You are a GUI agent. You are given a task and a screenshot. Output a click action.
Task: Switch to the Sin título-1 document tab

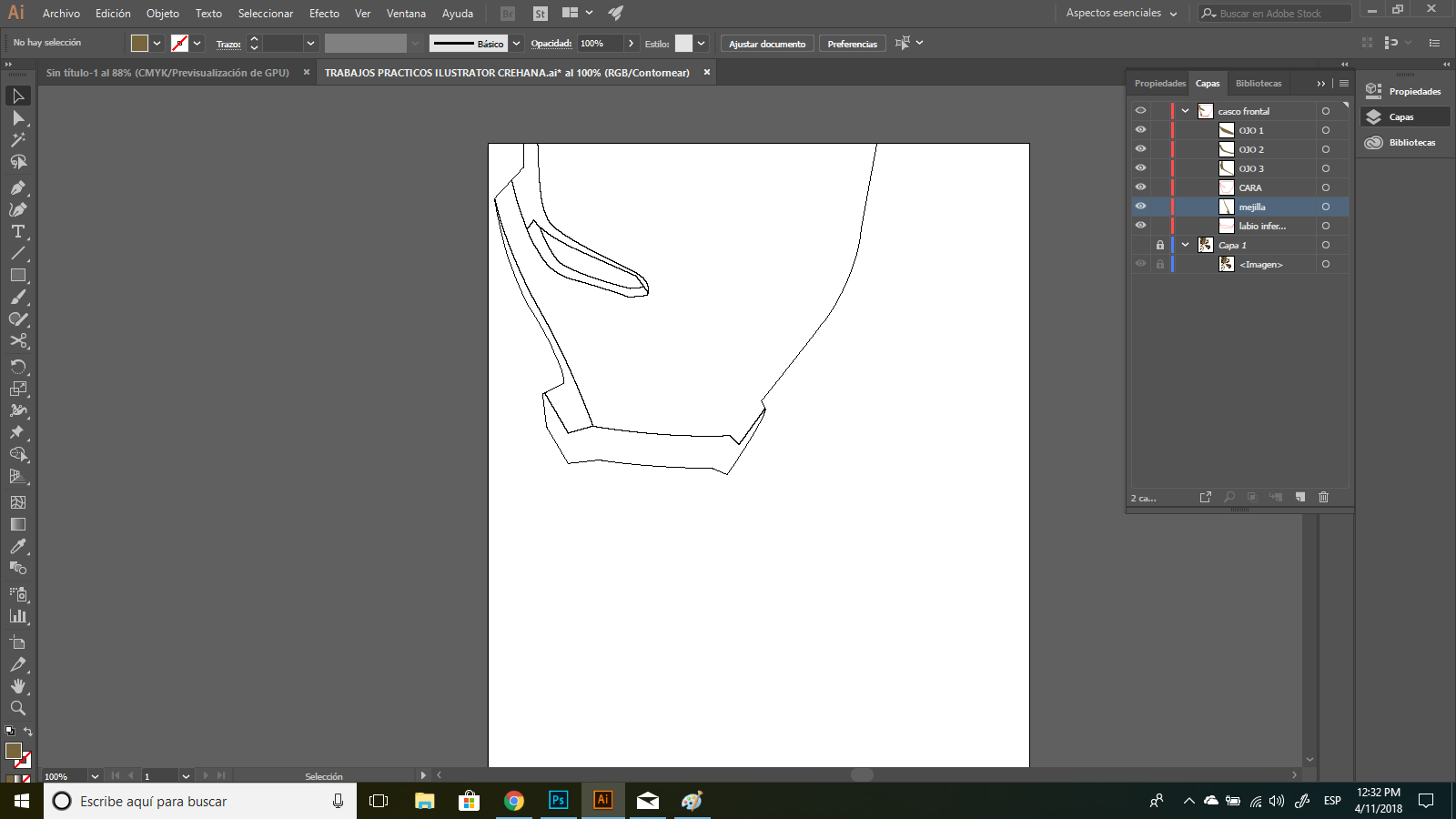[x=167, y=73]
